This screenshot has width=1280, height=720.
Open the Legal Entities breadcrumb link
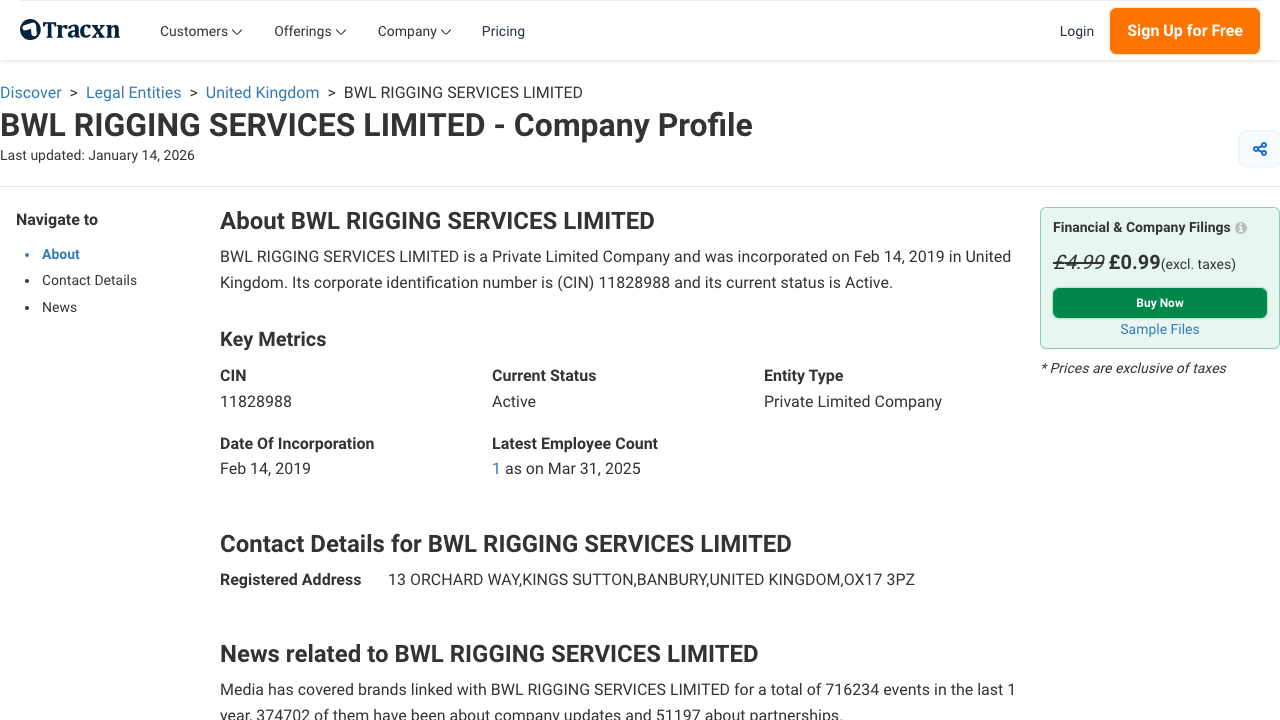pos(133,92)
